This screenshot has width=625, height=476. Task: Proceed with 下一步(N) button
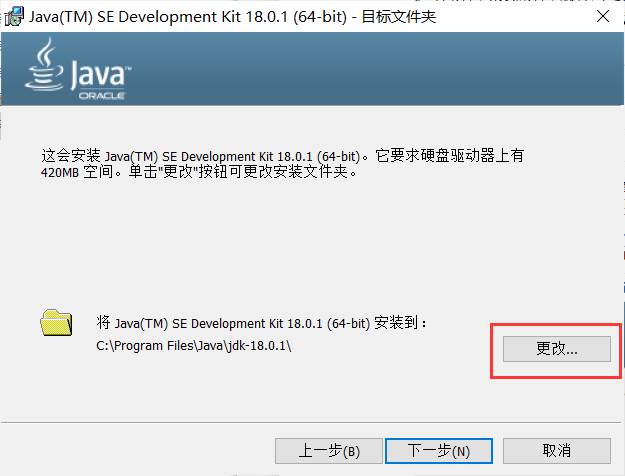[x=439, y=451]
